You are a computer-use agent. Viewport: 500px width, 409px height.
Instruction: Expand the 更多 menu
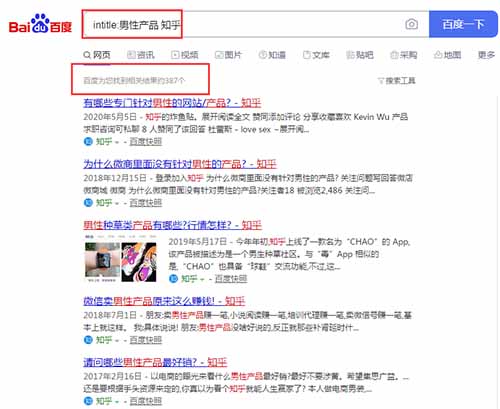point(486,55)
